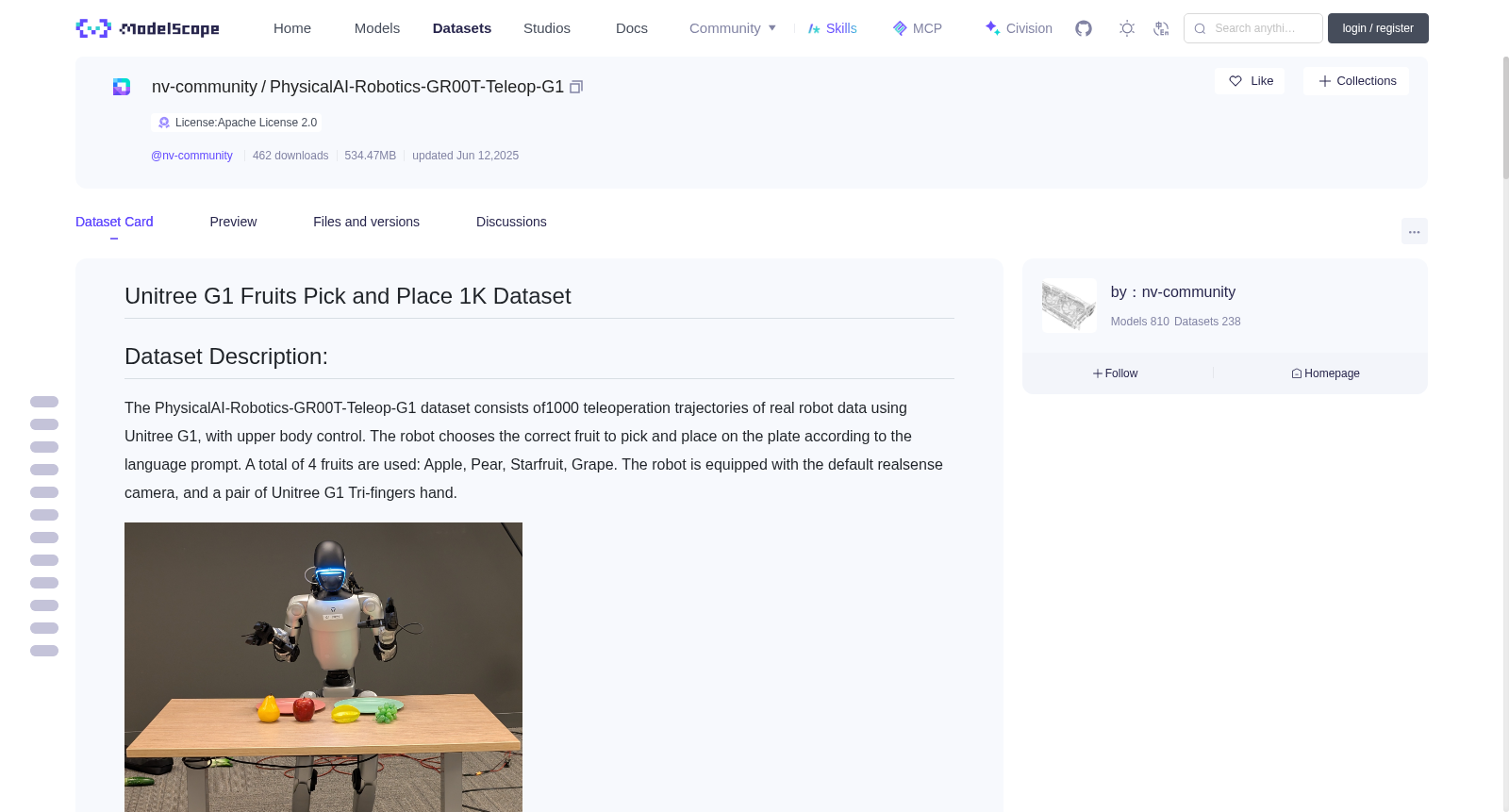Screen dimensions: 1509x812
Task: Click the '534.47MB' size text
Action: [x=371, y=156]
